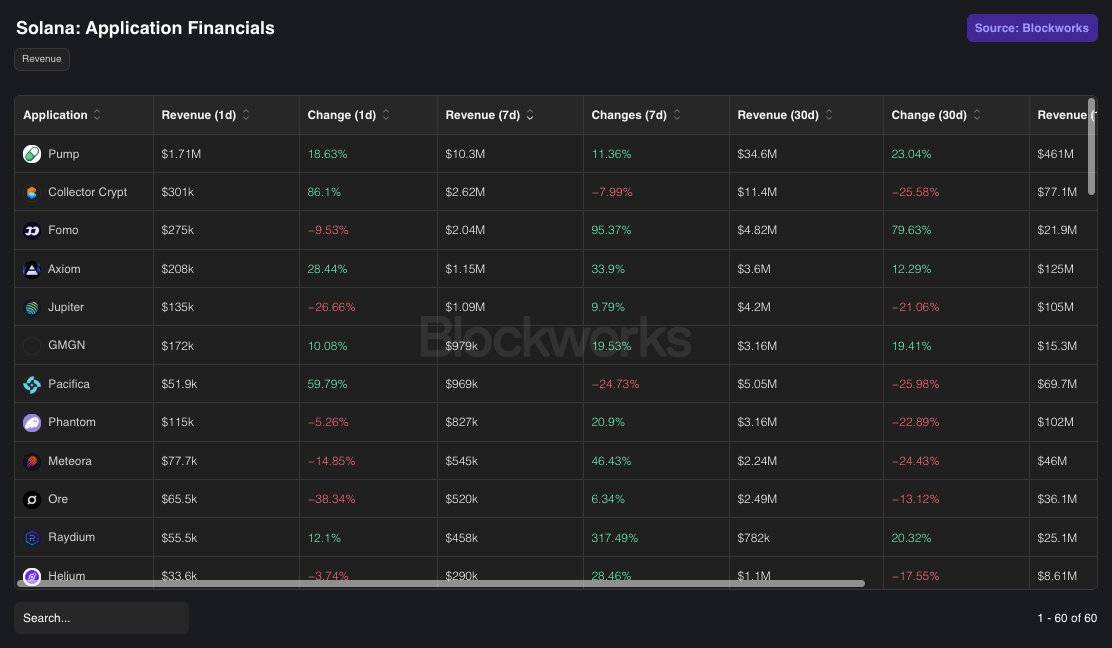The image size is (1112, 648).
Task: Click the 1 - 60 of 60 pagination text
Action: point(1067,618)
